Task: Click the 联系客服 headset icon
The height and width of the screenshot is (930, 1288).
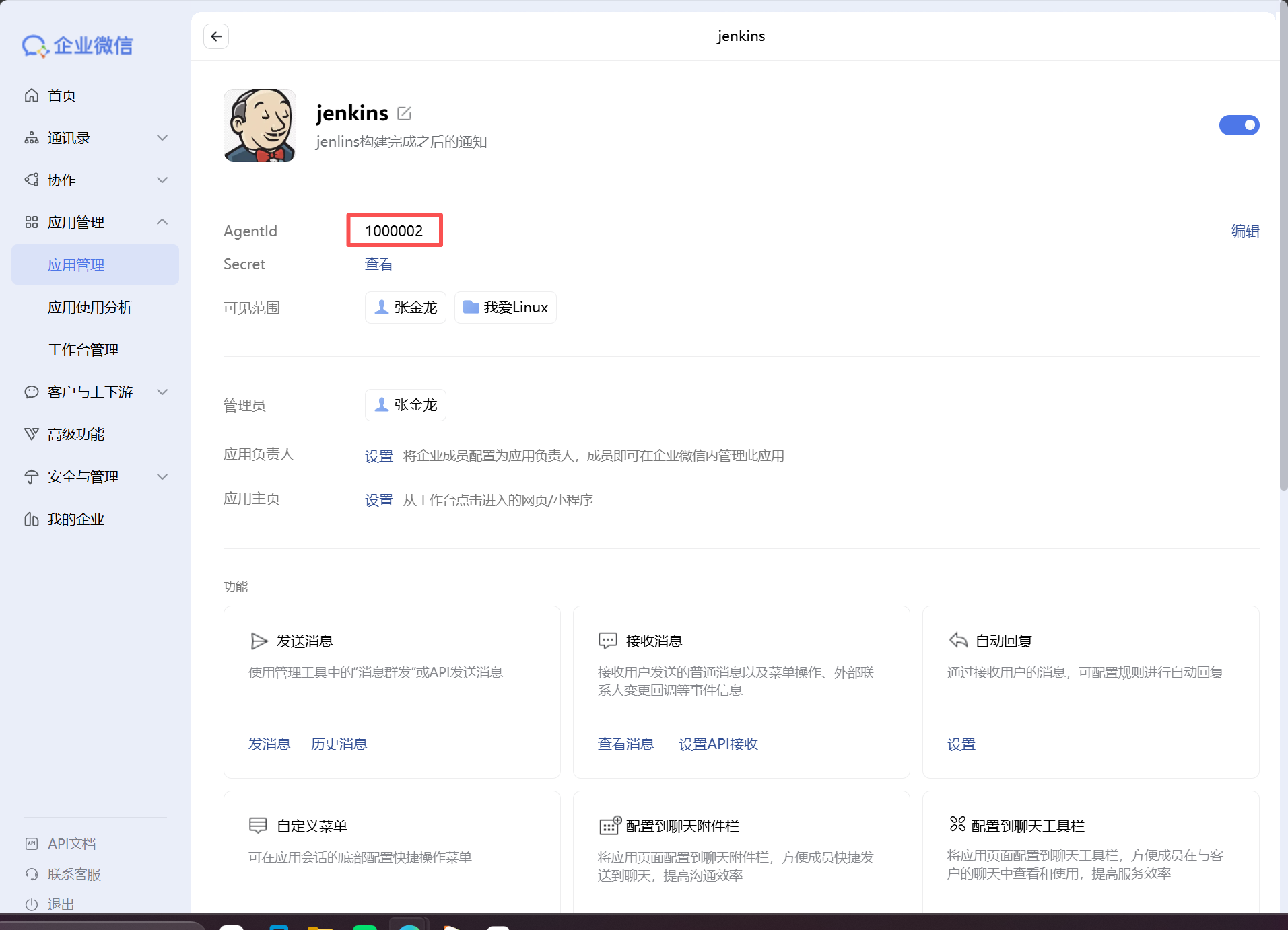Action: click(x=32, y=874)
